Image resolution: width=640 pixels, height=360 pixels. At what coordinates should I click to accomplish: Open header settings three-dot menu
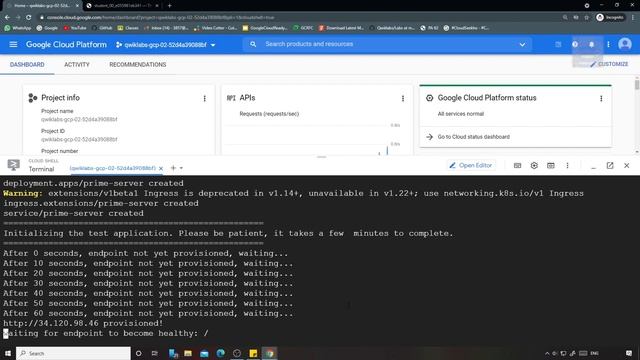click(608, 44)
